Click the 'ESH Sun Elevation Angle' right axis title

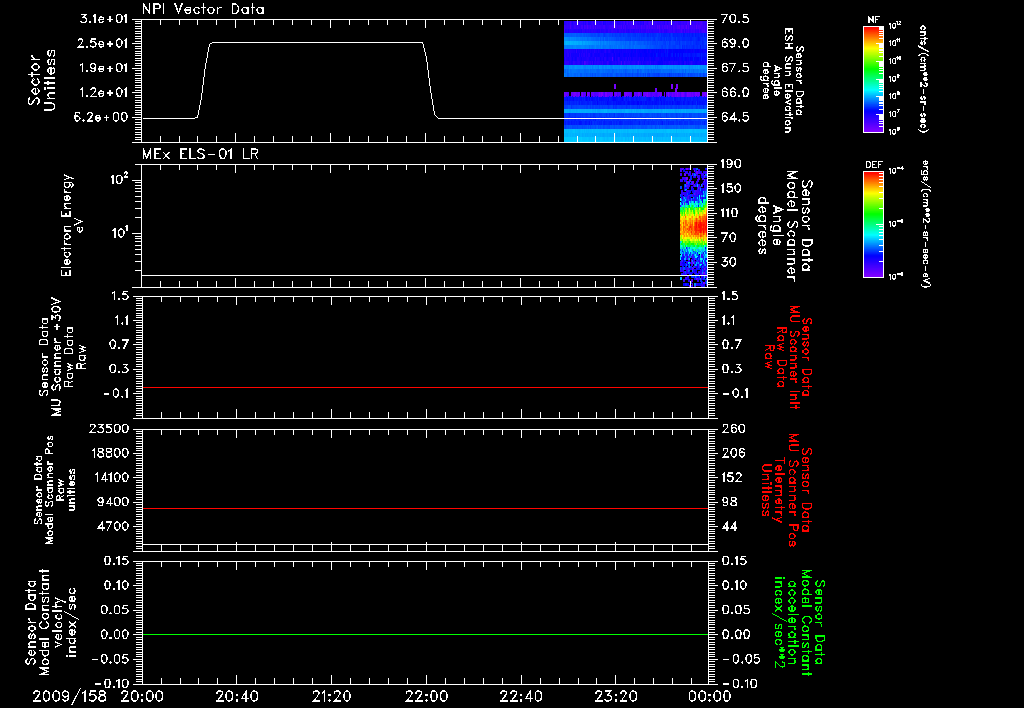tap(782, 81)
